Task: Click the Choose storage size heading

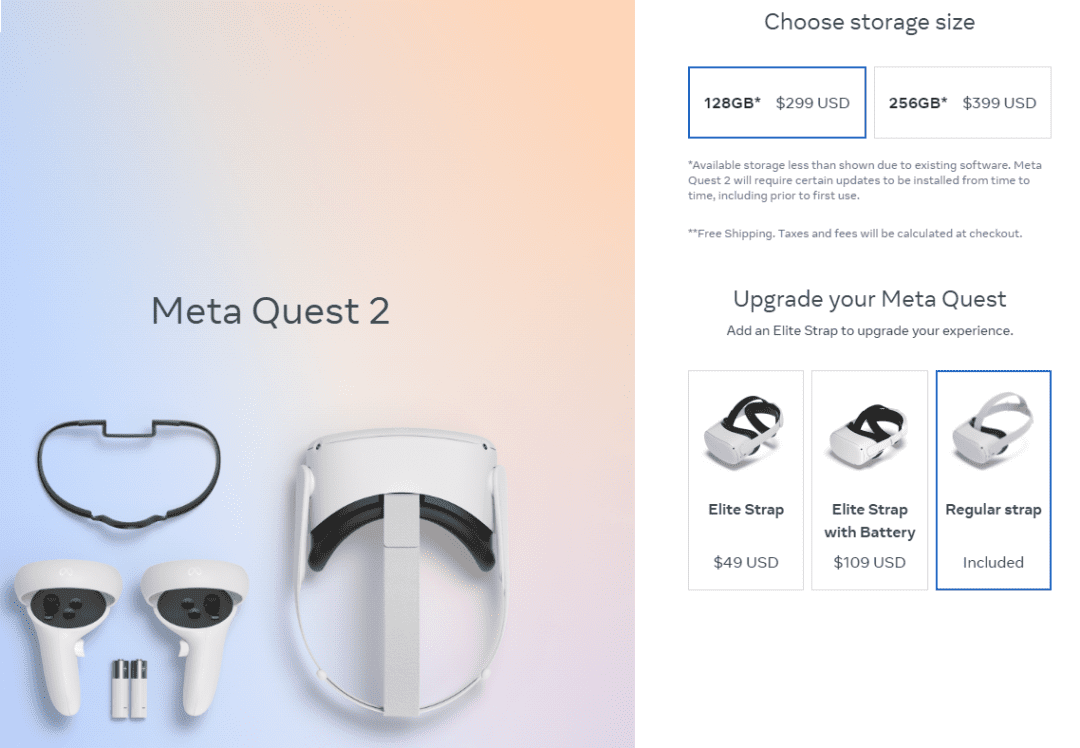Action: [x=869, y=22]
